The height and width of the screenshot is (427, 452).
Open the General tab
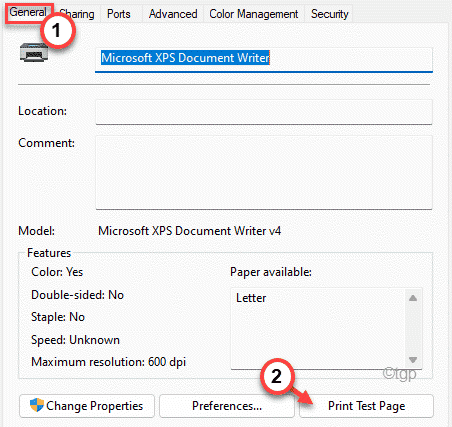click(x=28, y=13)
